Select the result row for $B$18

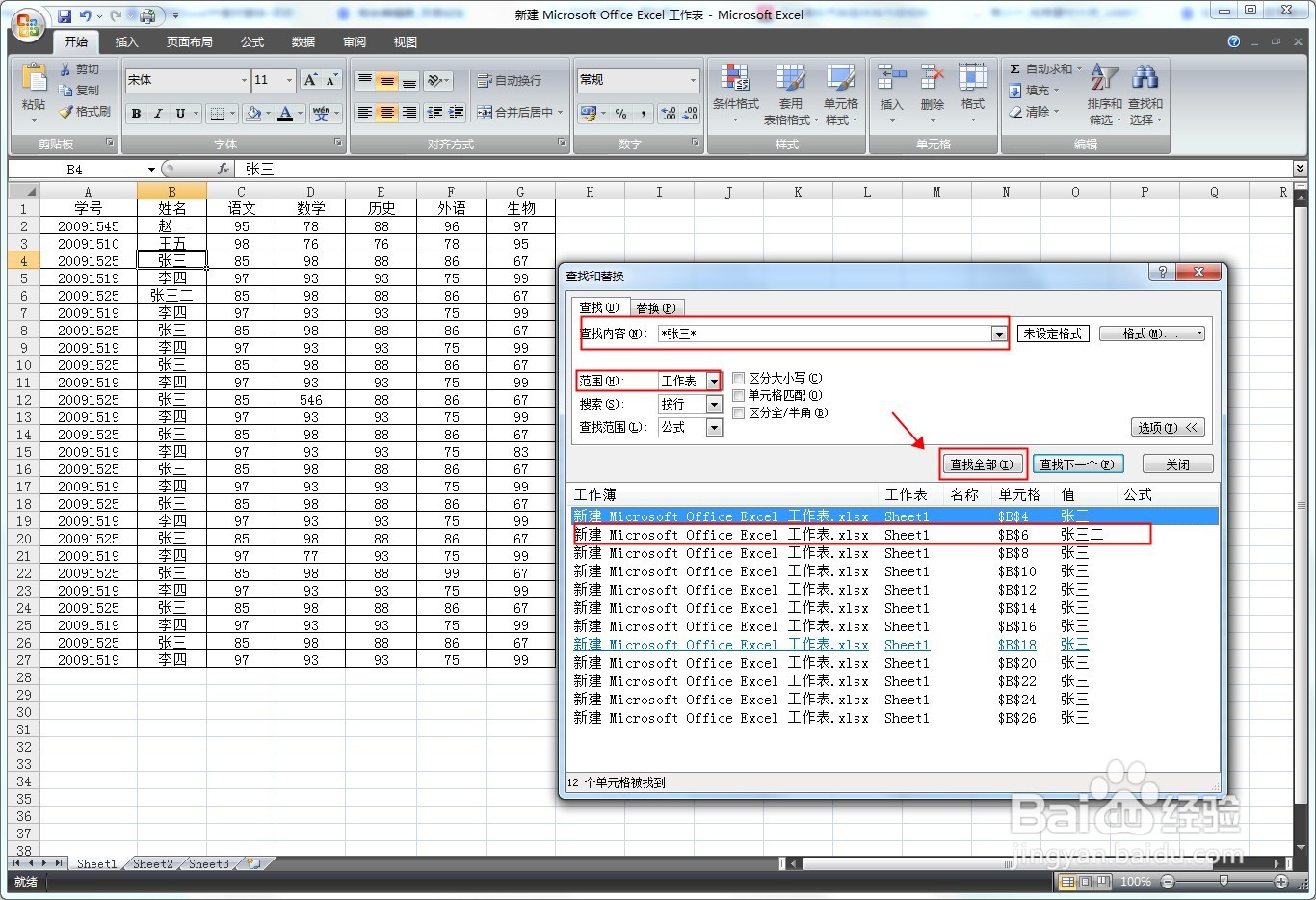tap(895, 645)
